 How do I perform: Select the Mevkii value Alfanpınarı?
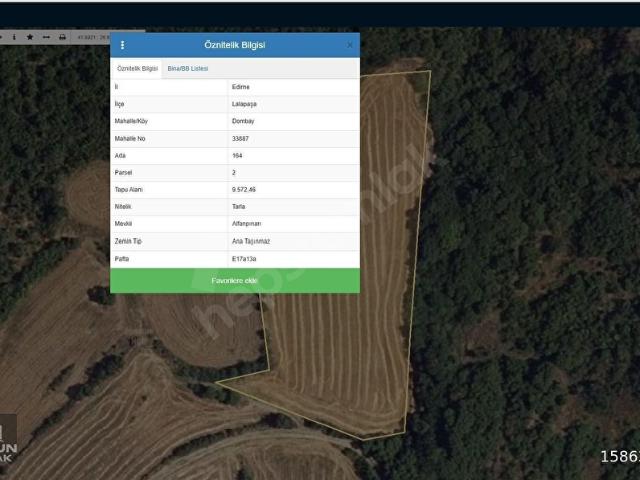click(246, 224)
